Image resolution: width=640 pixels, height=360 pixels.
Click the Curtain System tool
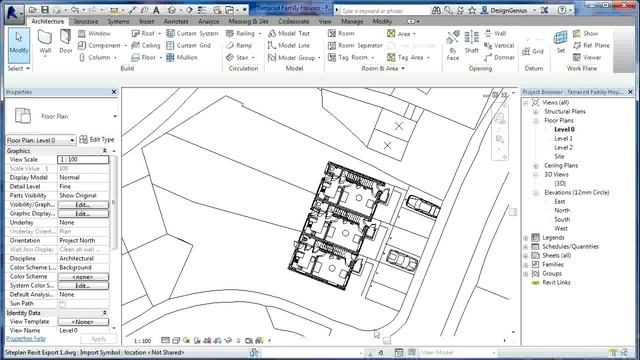point(192,33)
